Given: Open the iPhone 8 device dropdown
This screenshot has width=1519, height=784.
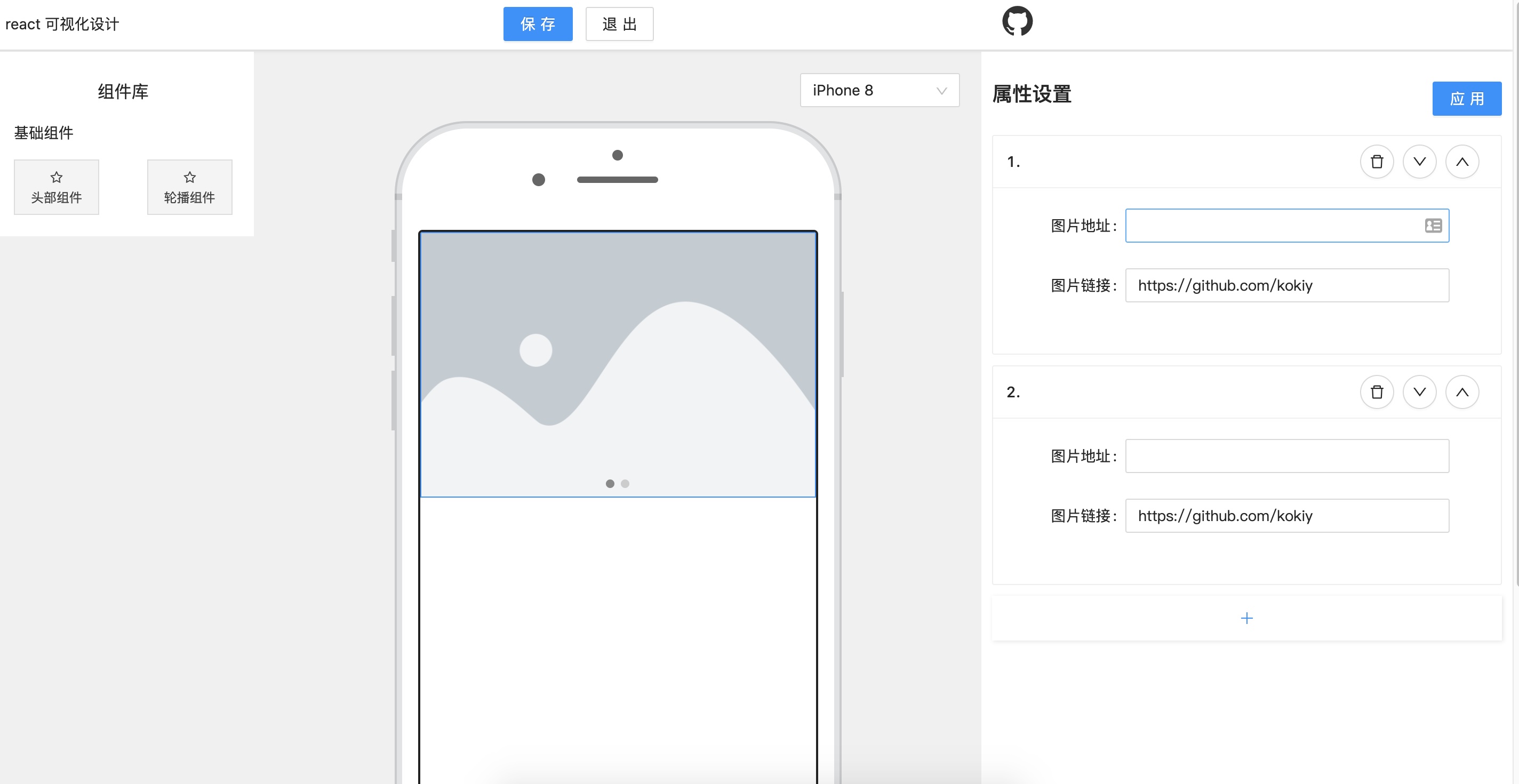Looking at the screenshot, I should (878, 90).
